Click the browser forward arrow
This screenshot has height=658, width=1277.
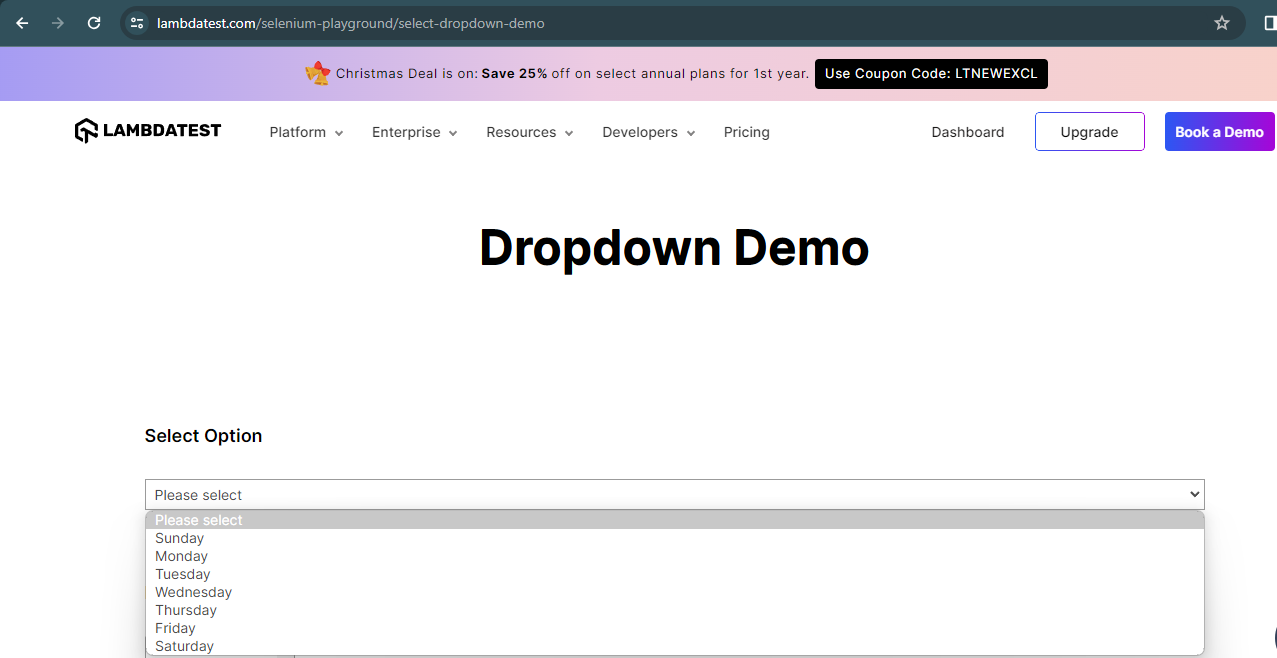coord(58,23)
